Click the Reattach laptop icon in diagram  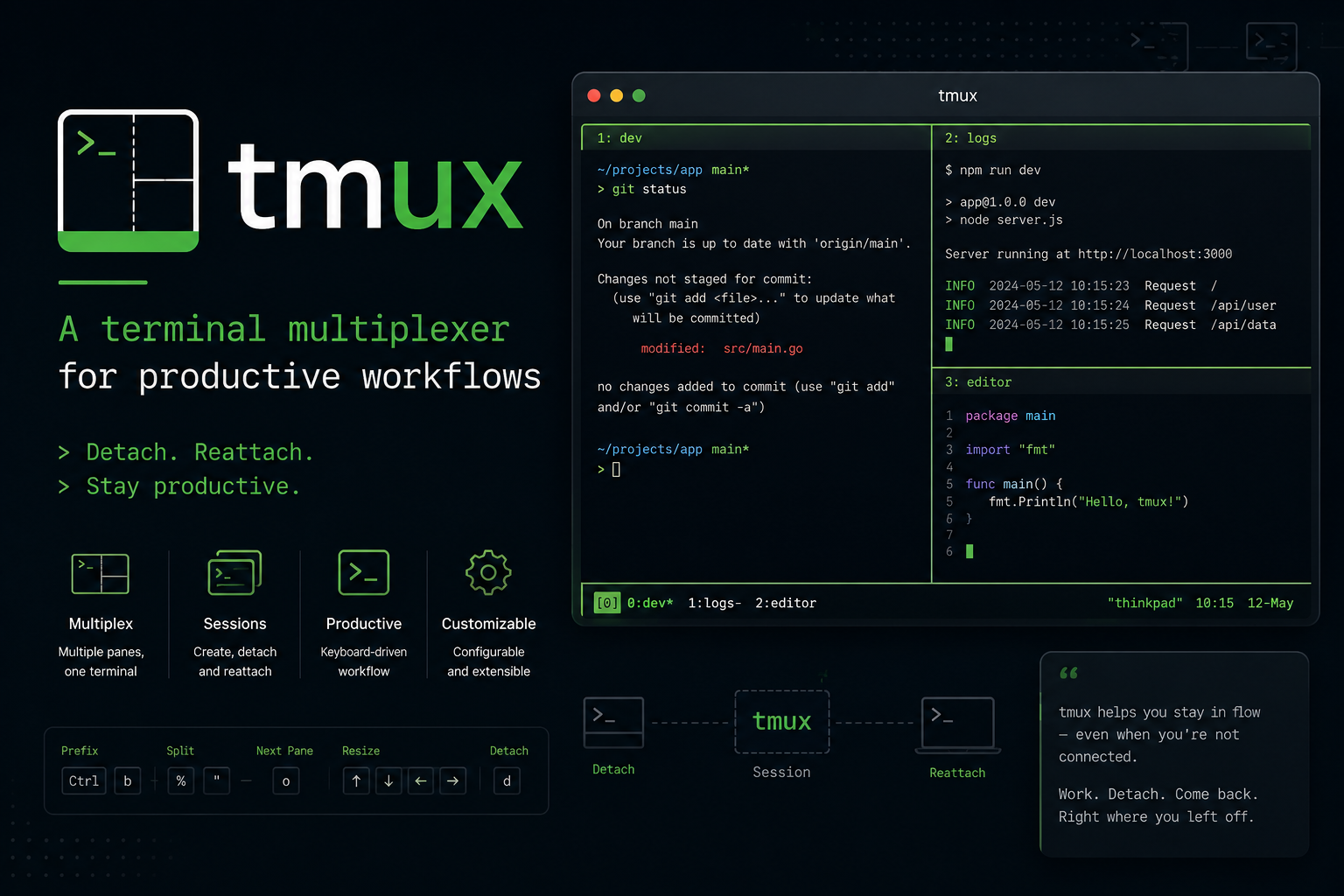(958, 725)
